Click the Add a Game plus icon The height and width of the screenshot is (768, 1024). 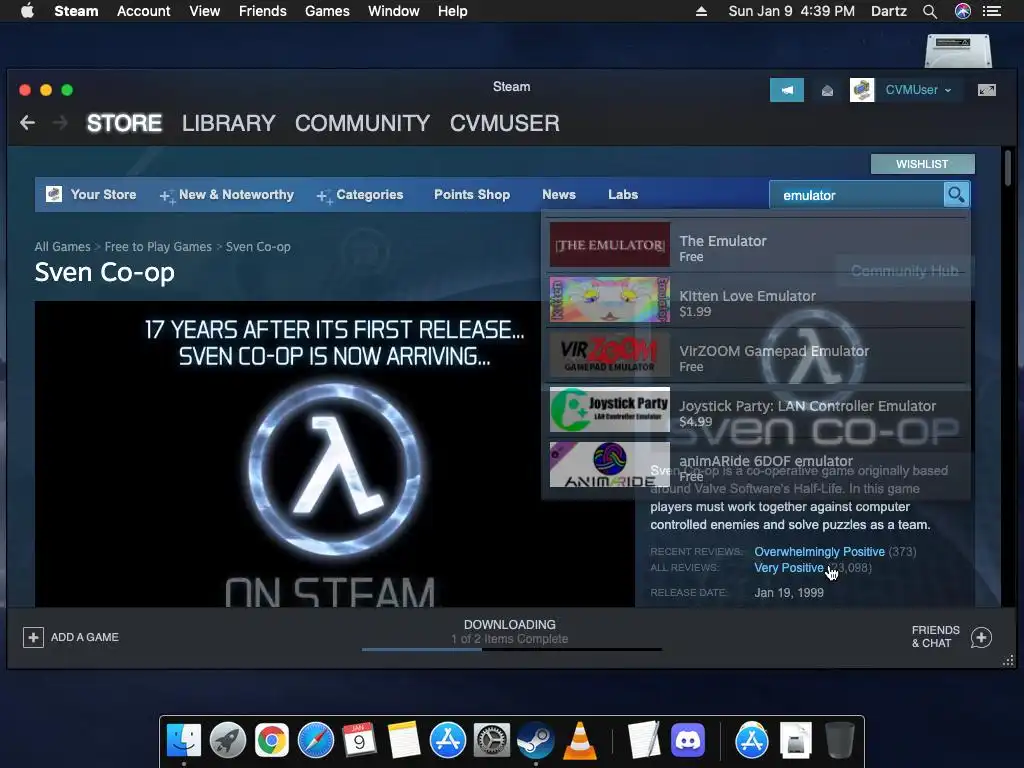[33, 637]
